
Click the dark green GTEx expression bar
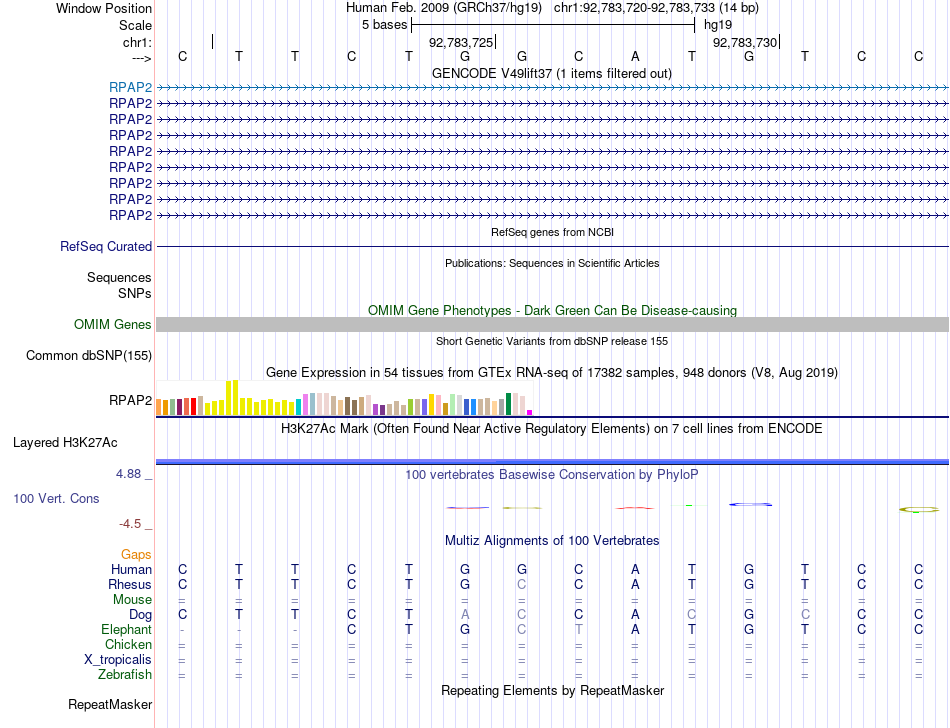509,404
